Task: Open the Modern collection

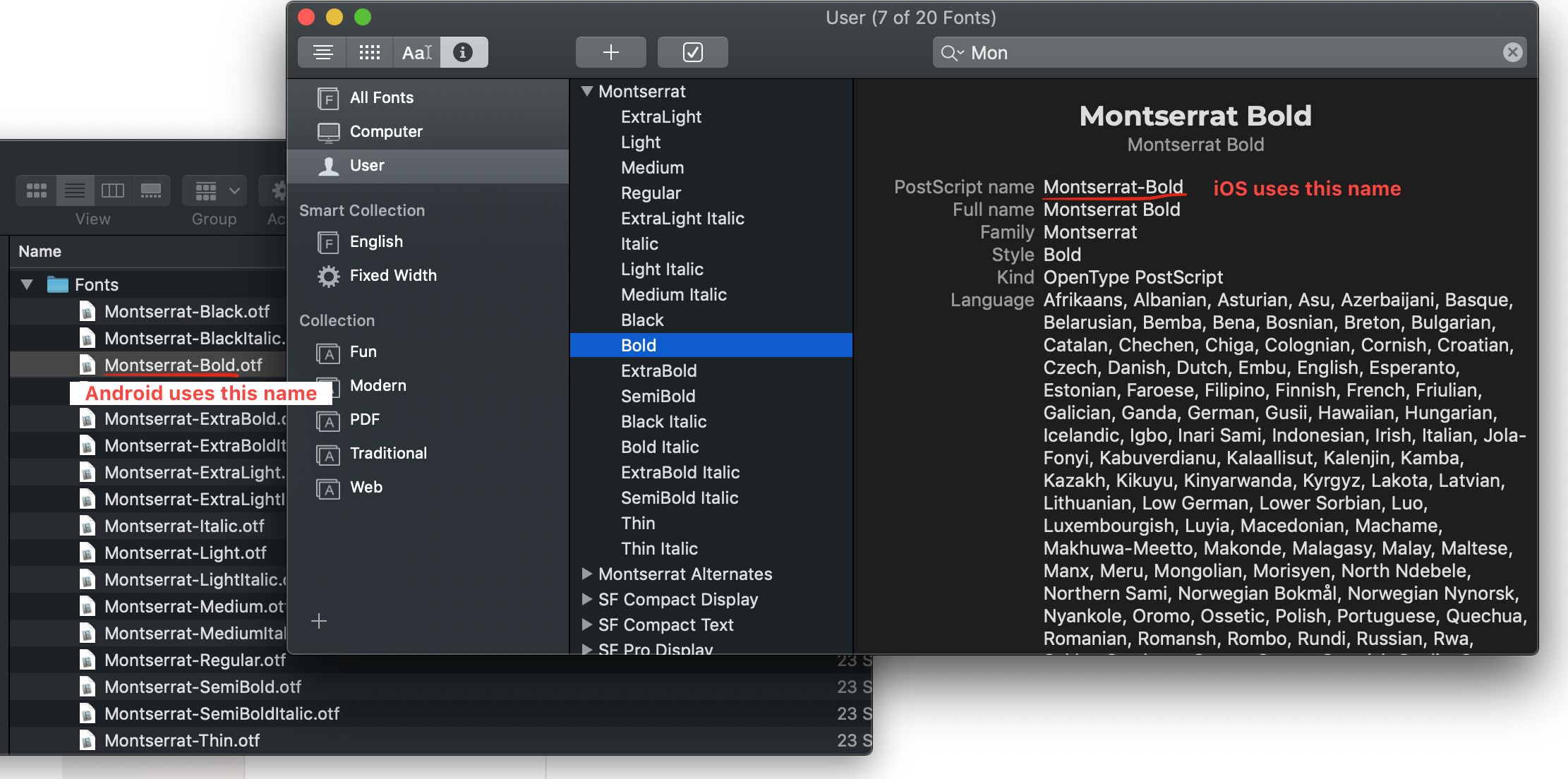Action: (428, 386)
